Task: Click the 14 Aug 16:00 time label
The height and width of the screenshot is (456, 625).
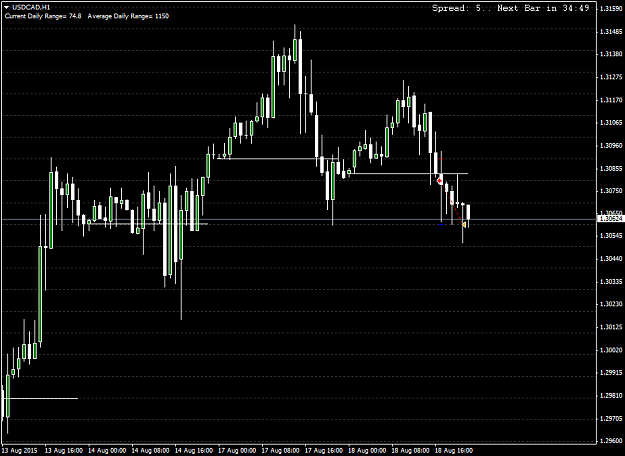Action: point(194,450)
